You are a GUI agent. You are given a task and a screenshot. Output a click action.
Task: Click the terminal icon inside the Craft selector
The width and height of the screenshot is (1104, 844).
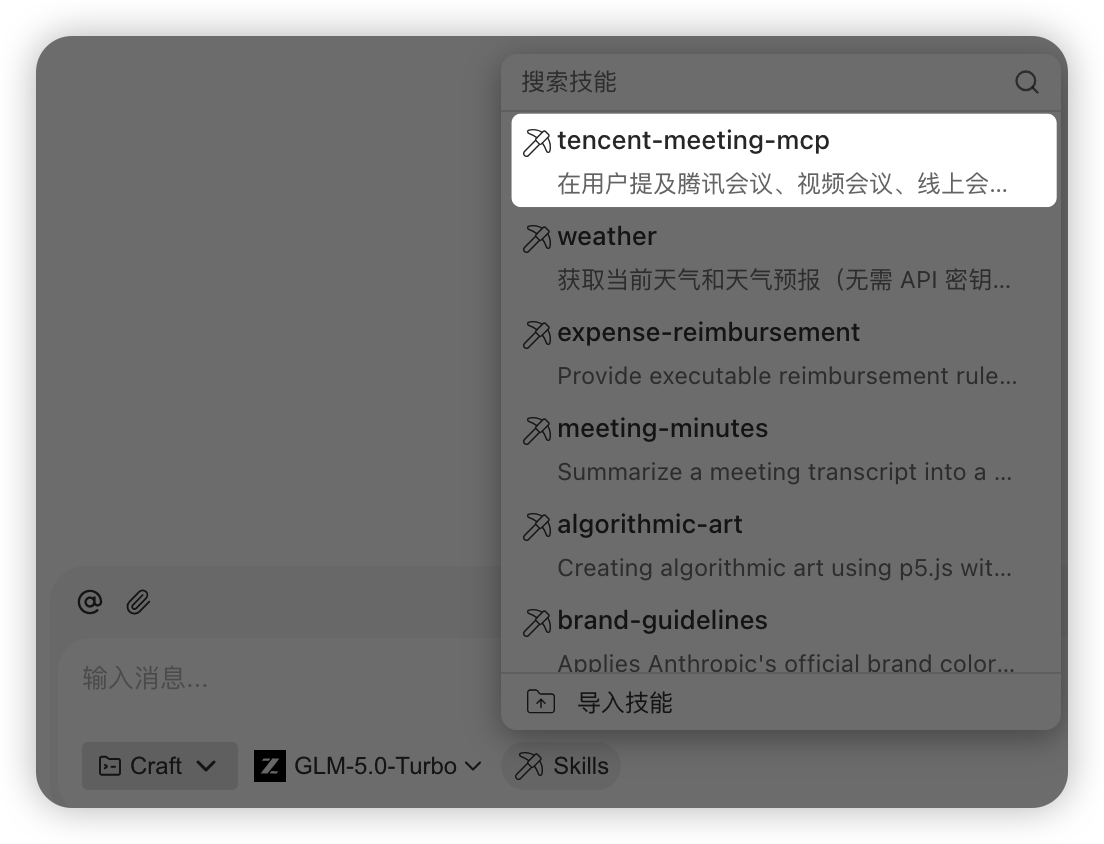(x=108, y=766)
